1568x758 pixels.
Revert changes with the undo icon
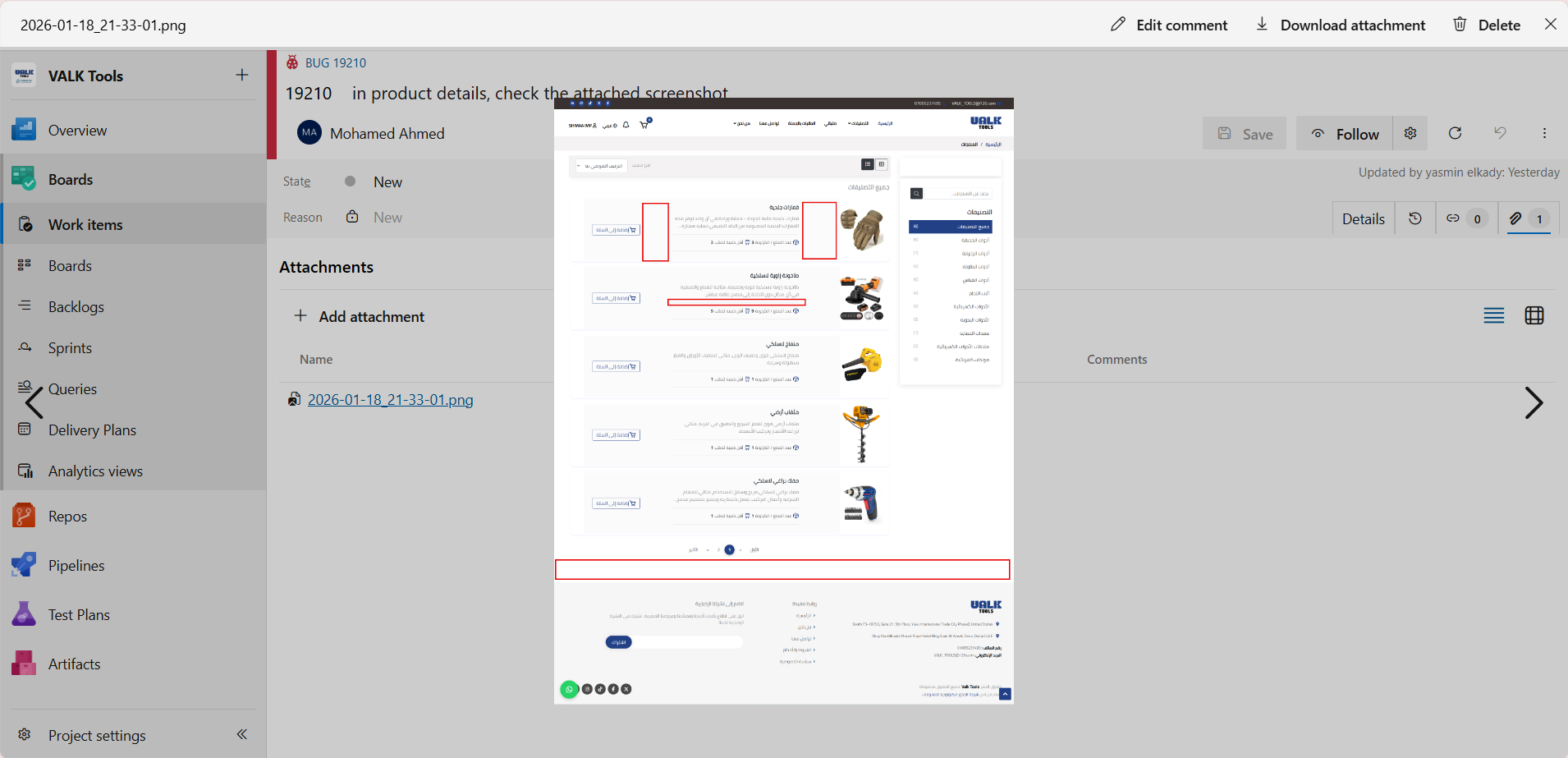(1500, 133)
